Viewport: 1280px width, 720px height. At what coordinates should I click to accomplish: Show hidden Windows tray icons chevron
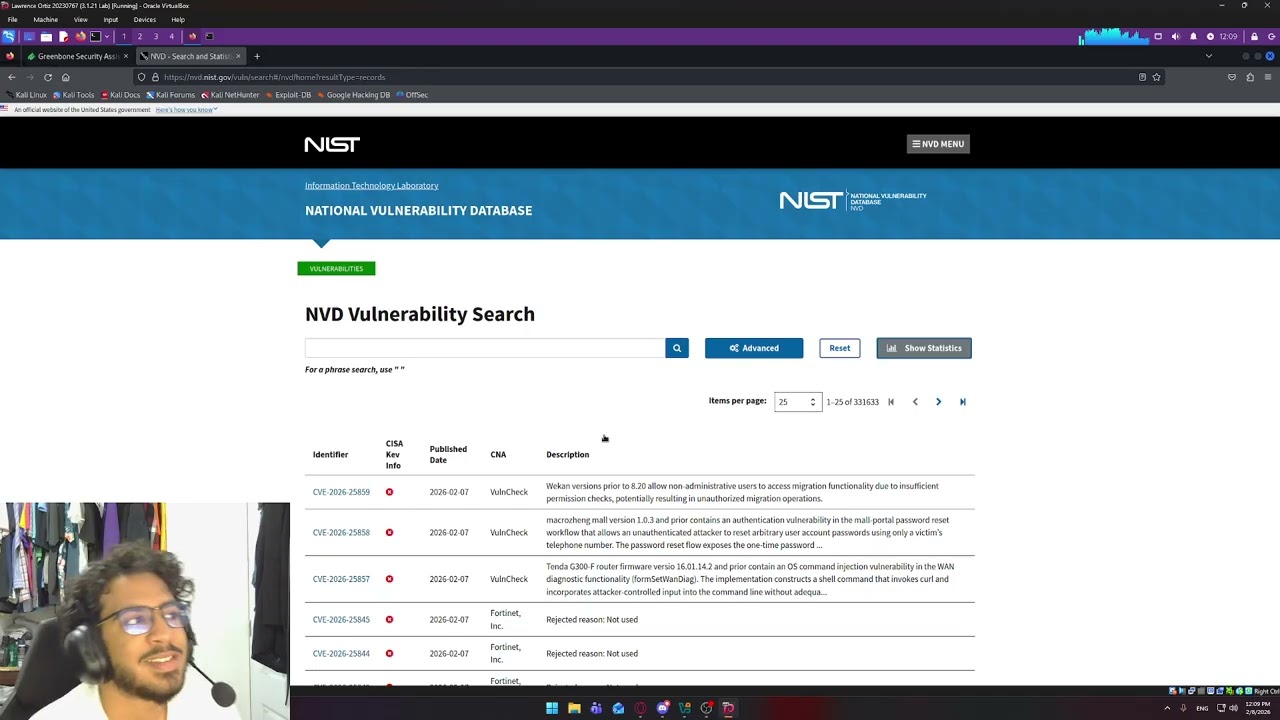point(1167,708)
